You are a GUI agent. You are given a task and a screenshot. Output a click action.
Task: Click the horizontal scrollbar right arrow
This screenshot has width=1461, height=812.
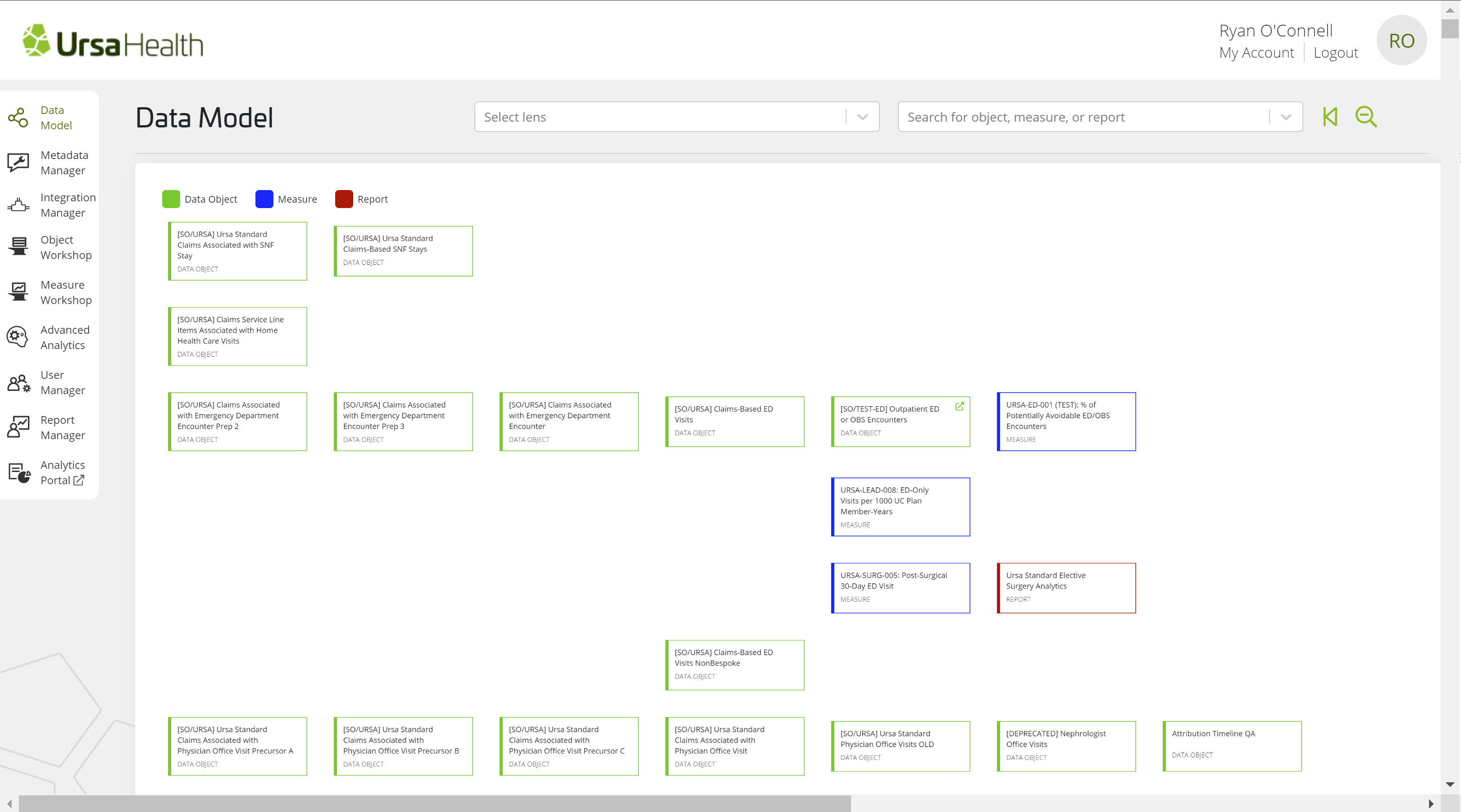pos(1430,803)
